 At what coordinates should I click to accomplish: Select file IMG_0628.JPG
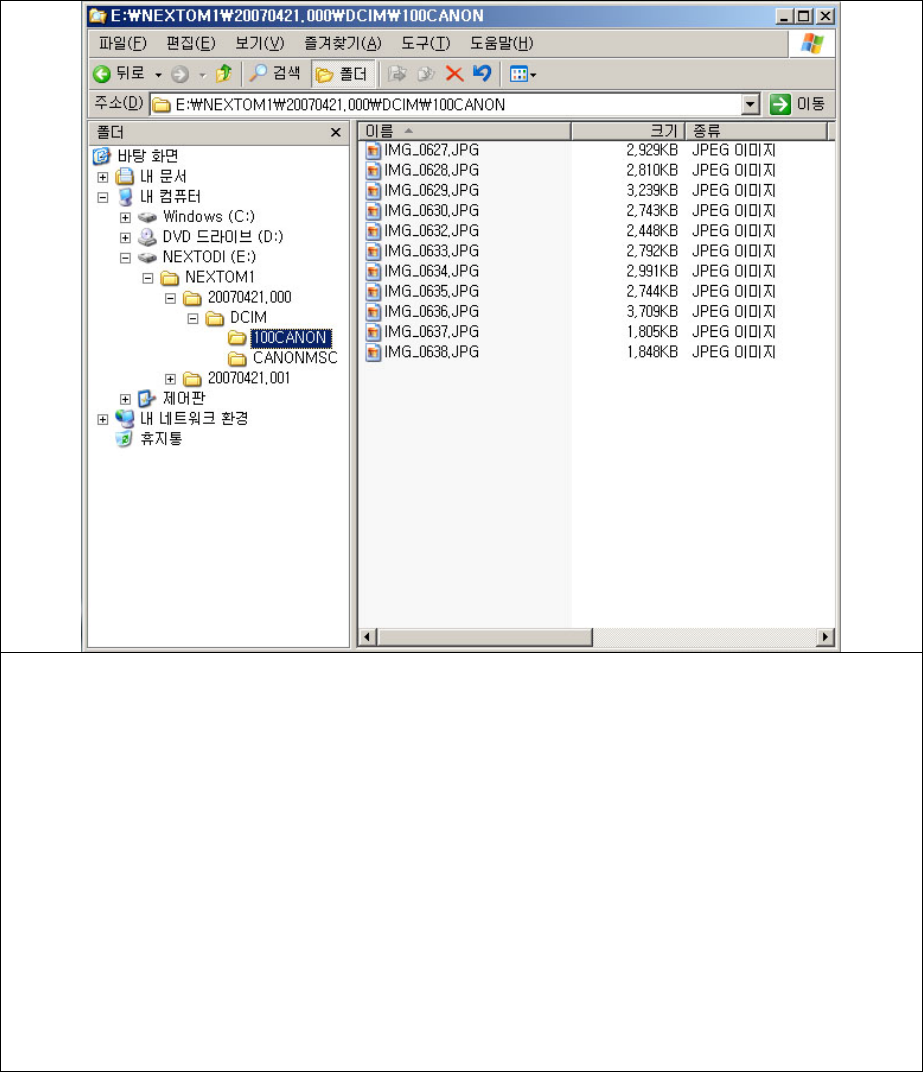431,170
